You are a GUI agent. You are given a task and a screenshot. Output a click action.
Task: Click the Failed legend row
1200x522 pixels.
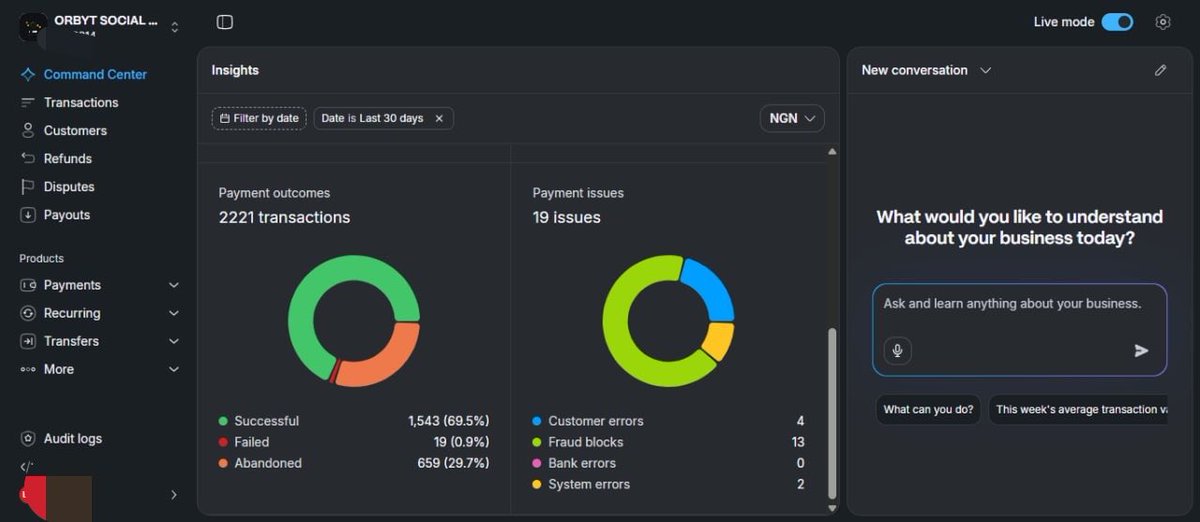[x=354, y=442]
